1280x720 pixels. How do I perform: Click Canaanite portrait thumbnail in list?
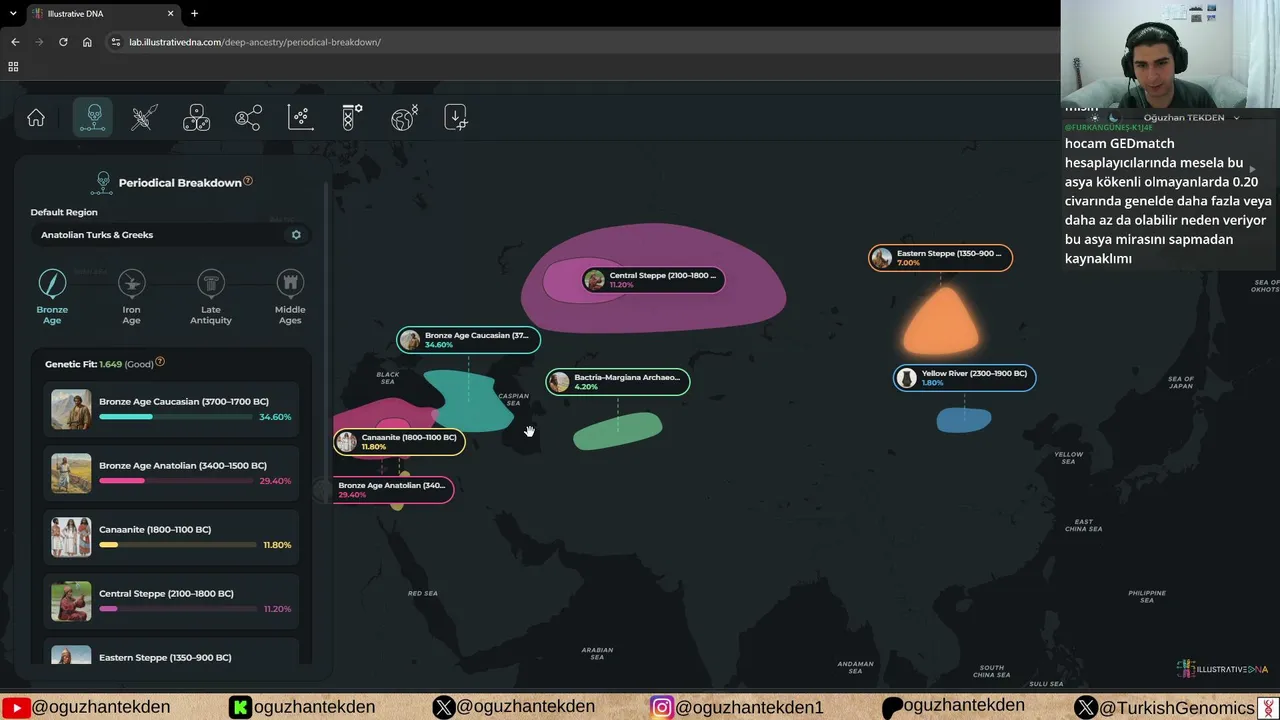pos(71,538)
